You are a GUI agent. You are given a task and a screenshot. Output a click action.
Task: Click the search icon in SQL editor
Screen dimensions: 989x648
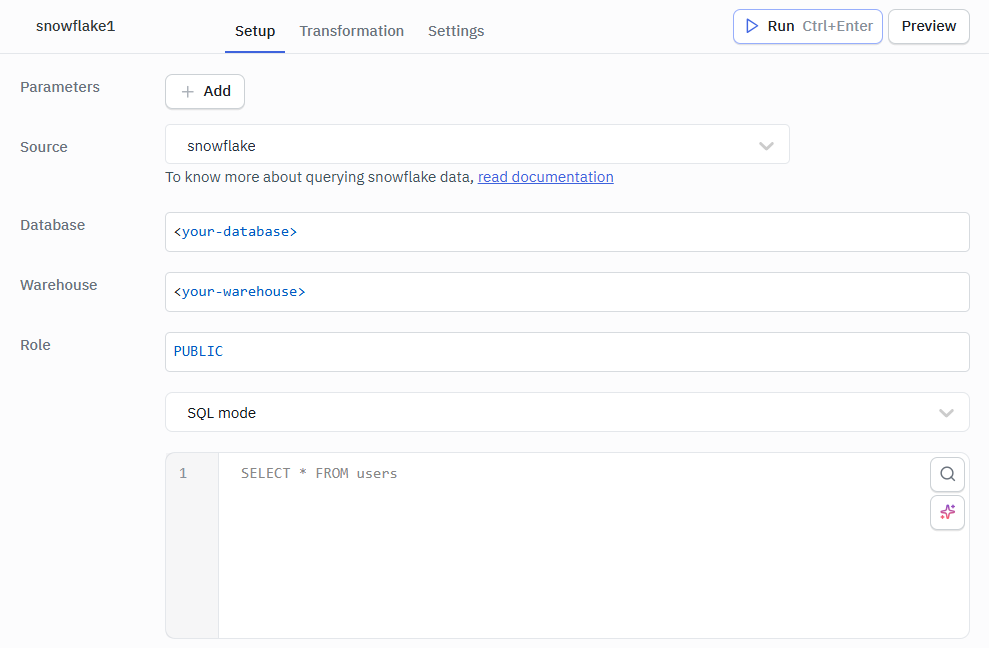pos(947,474)
